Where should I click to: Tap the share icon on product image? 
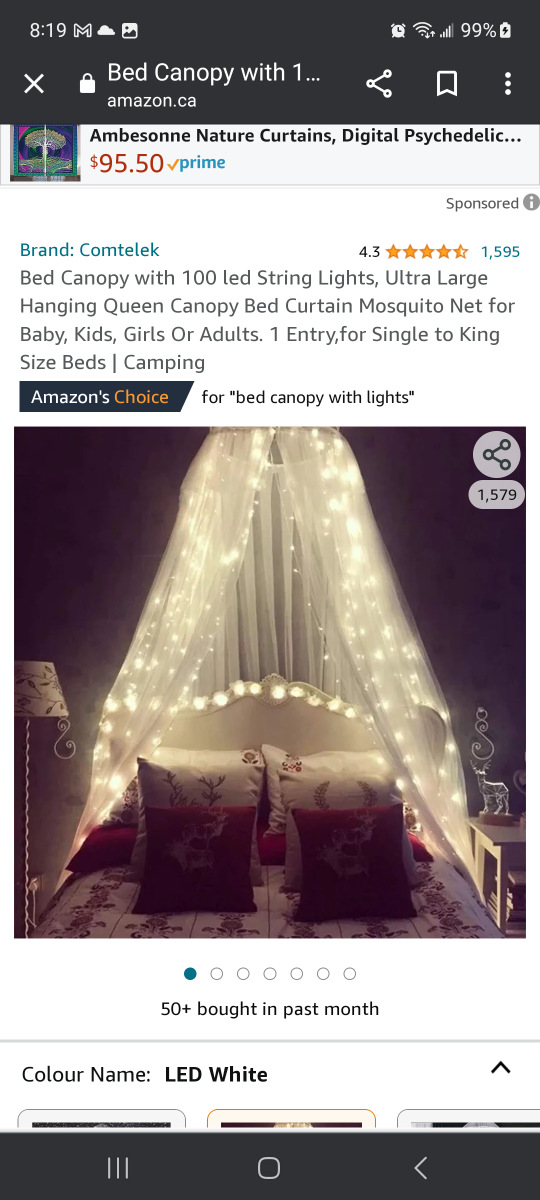tap(497, 455)
